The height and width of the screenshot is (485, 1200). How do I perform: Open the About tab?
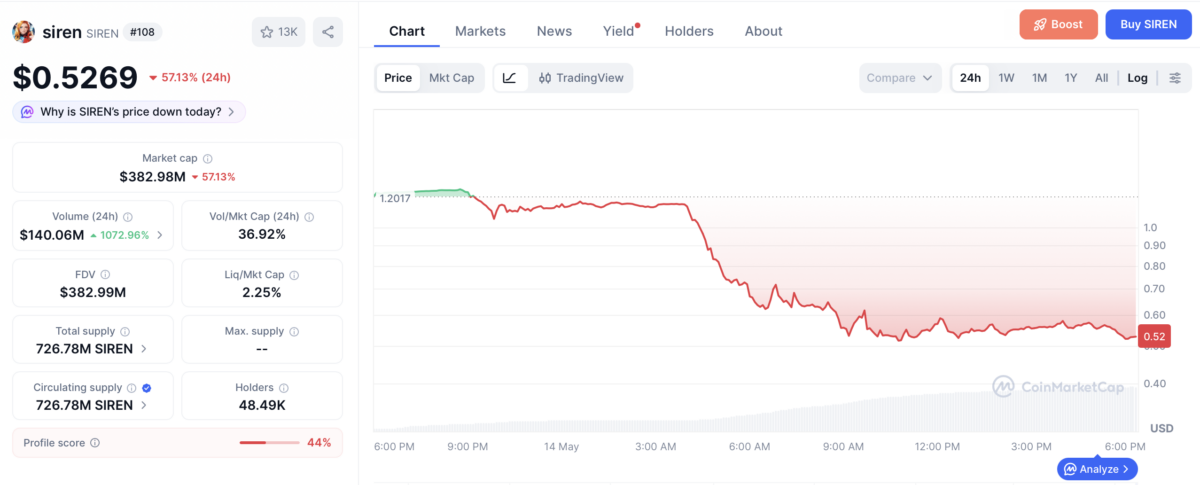tap(763, 31)
